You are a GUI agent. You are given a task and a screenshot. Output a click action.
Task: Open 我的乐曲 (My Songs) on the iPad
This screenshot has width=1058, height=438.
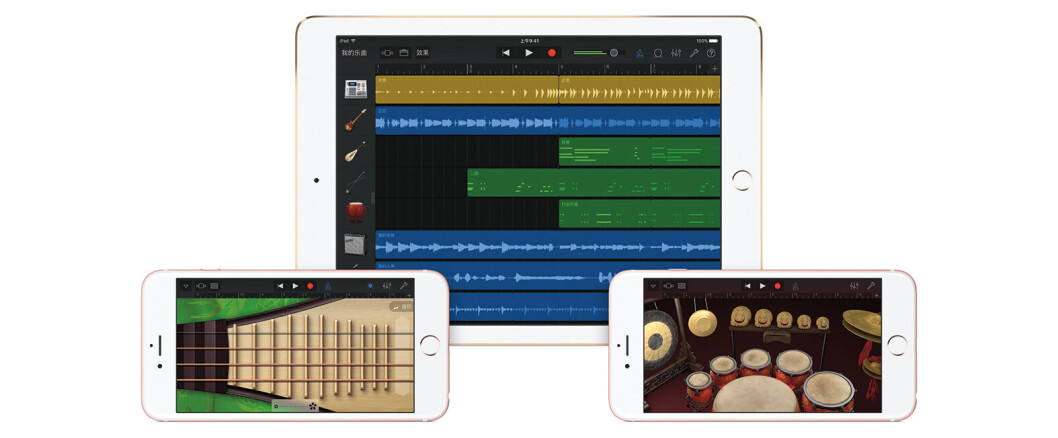[354, 53]
